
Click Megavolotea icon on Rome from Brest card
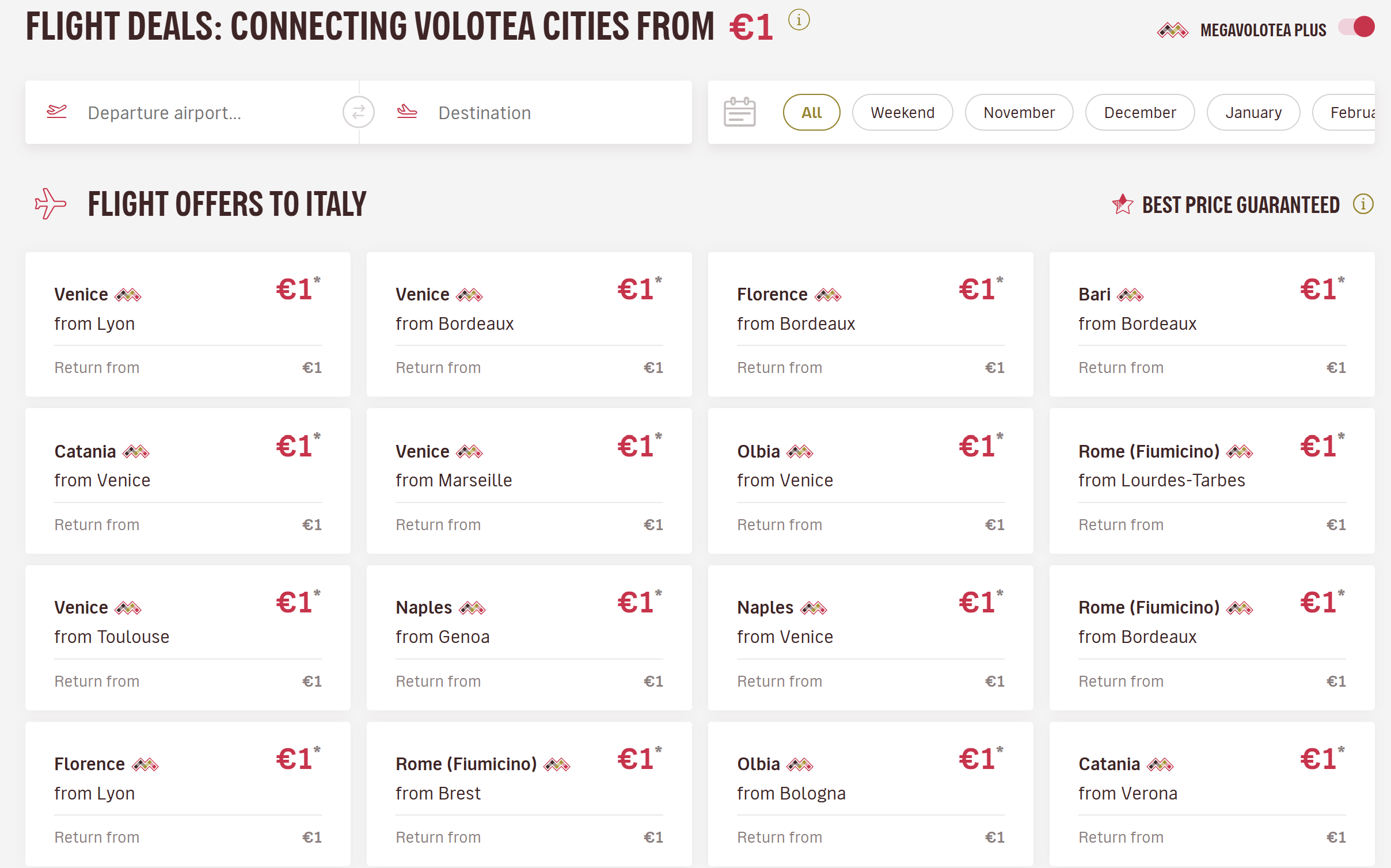pos(557,765)
